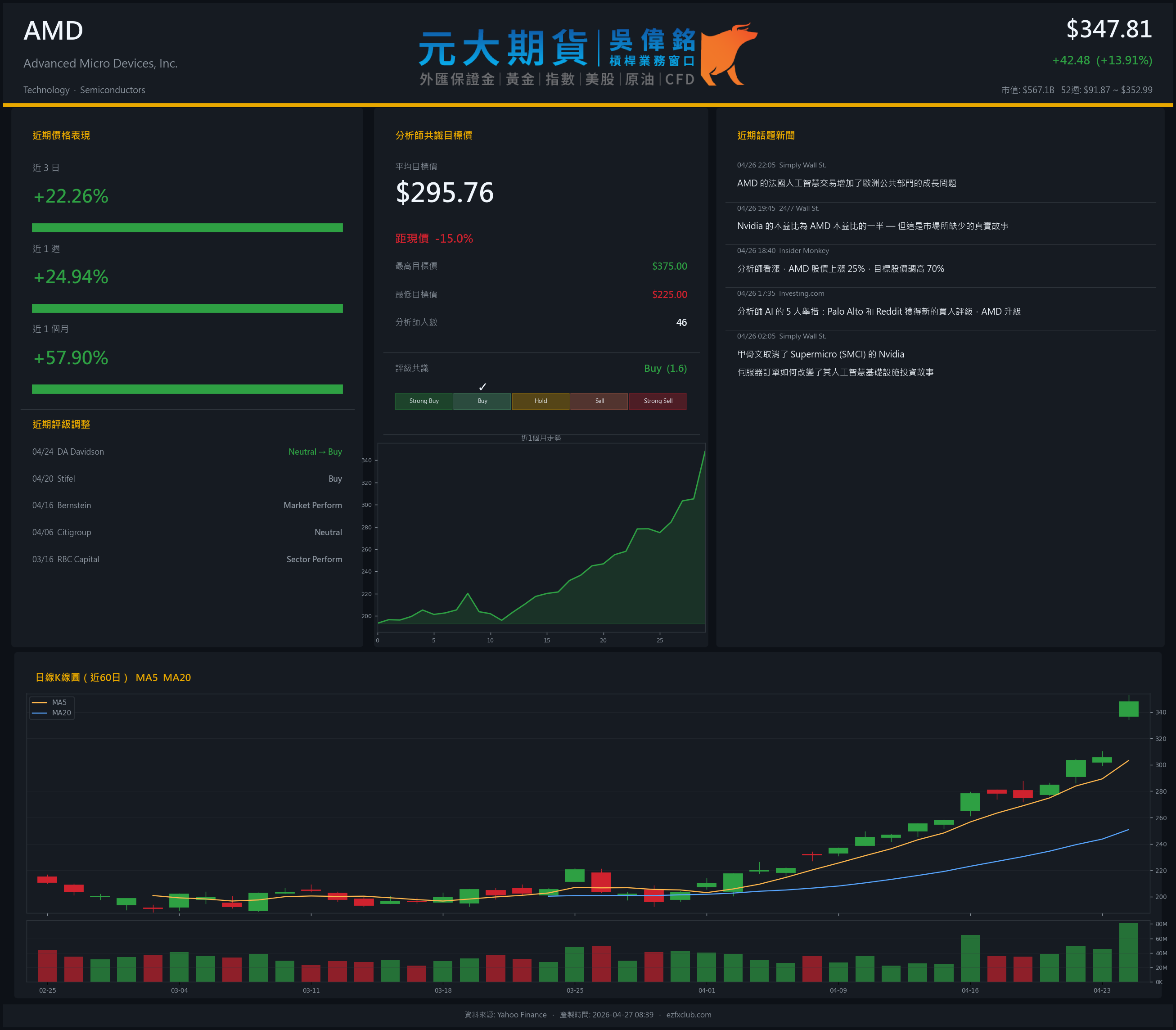Open the 分析師看漲 AMD 股價上漲 25% headline
This screenshot has width=1176, height=1030.
(841, 269)
